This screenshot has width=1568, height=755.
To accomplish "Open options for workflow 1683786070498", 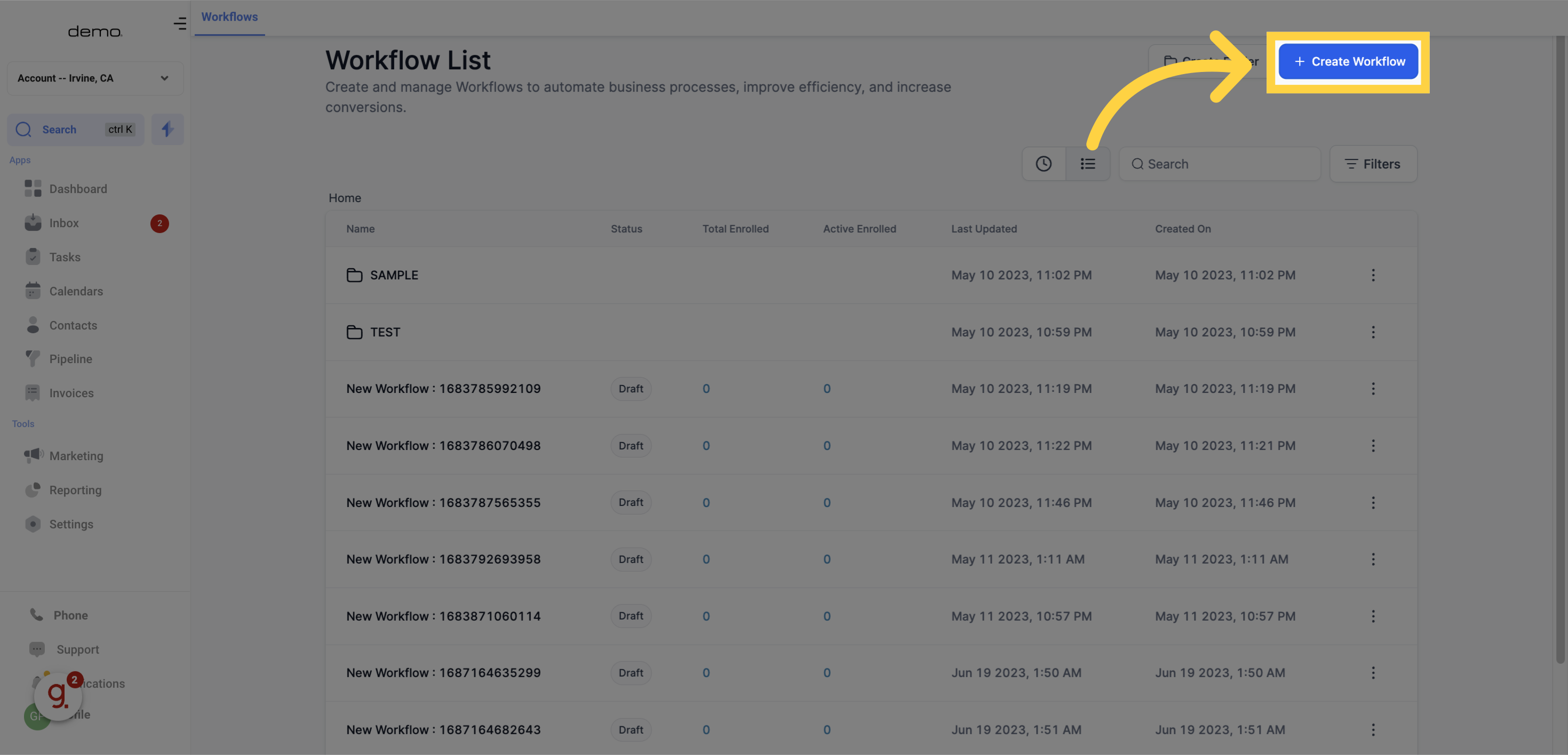I will point(1373,445).
